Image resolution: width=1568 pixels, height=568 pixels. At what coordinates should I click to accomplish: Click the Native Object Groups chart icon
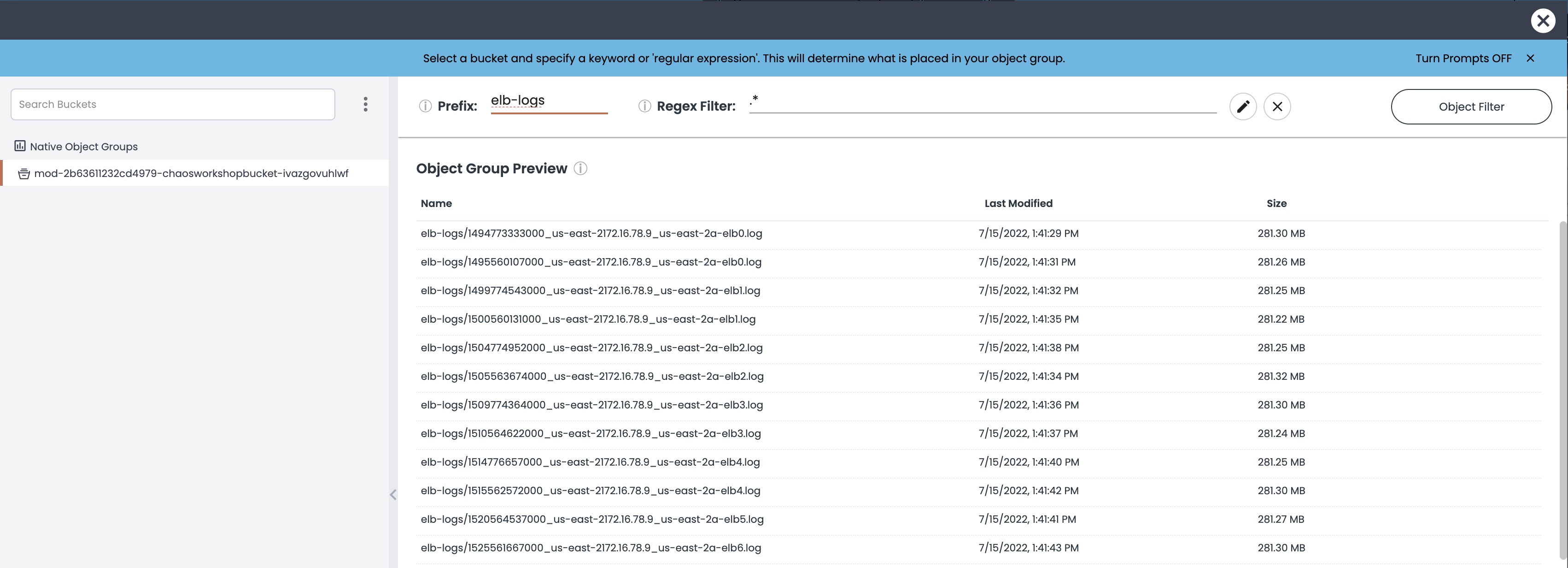click(20, 146)
